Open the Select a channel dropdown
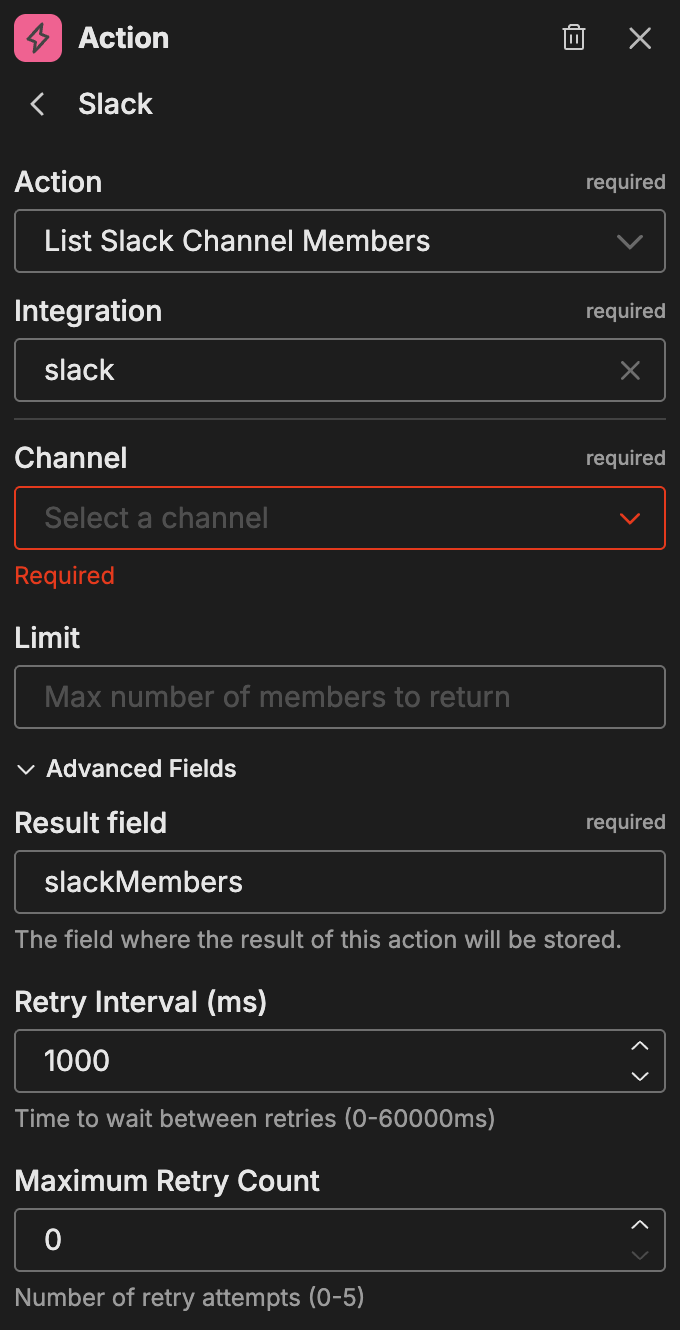The height and width of the screenshot is (1330, 680). 300,518
